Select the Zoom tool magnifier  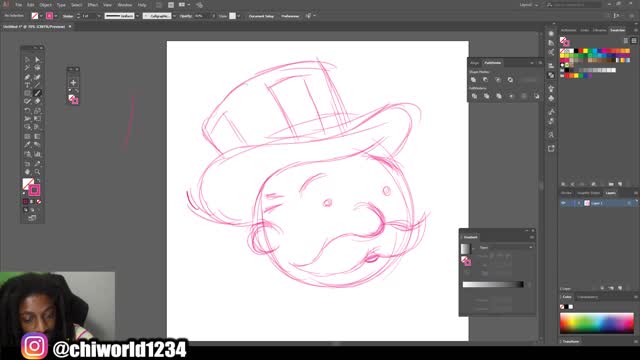[x=37, y=171]
